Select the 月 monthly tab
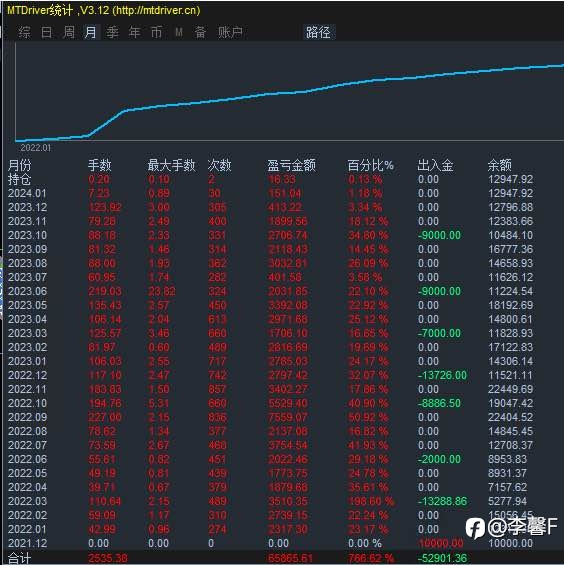The image size is (564, 565). [x=91, y=32]
